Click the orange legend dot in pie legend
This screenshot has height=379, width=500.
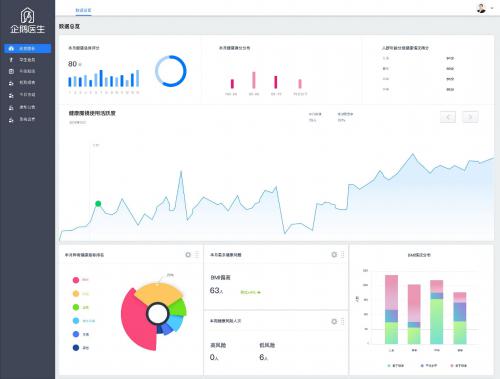76,294
